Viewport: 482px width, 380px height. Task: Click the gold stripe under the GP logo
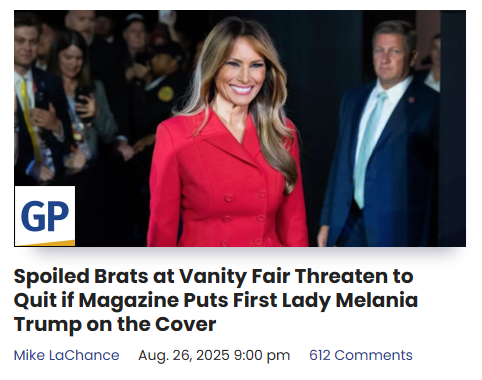(x=45, y=243)
